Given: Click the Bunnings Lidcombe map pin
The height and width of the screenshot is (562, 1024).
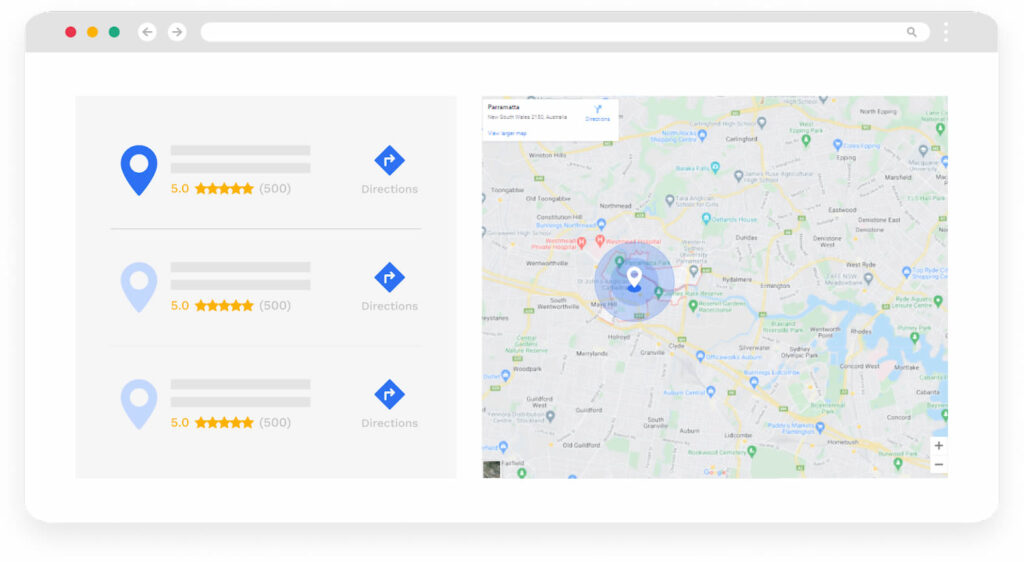Looking at the screenshot, I should (754, 382).
